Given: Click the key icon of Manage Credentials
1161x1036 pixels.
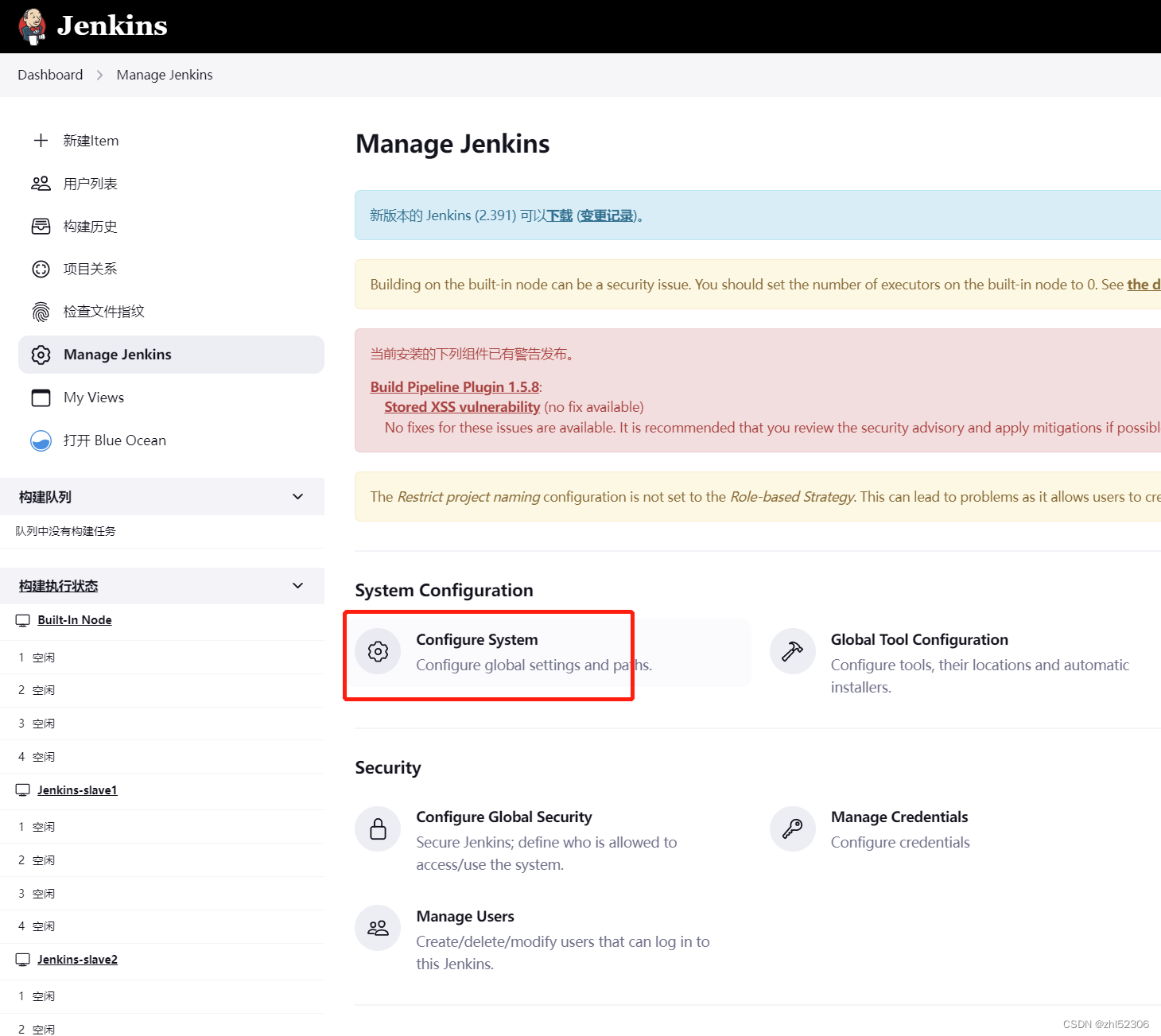Looking at the screenshot, I should click(792, 828).
